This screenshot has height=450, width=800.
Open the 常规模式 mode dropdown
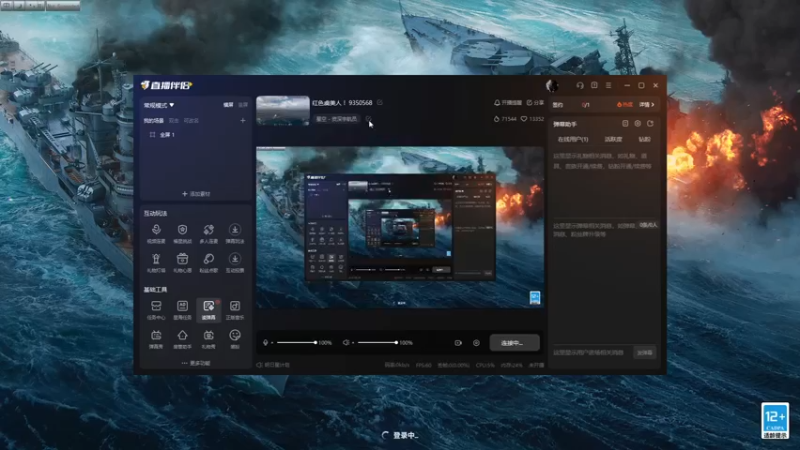coord(159,105)
